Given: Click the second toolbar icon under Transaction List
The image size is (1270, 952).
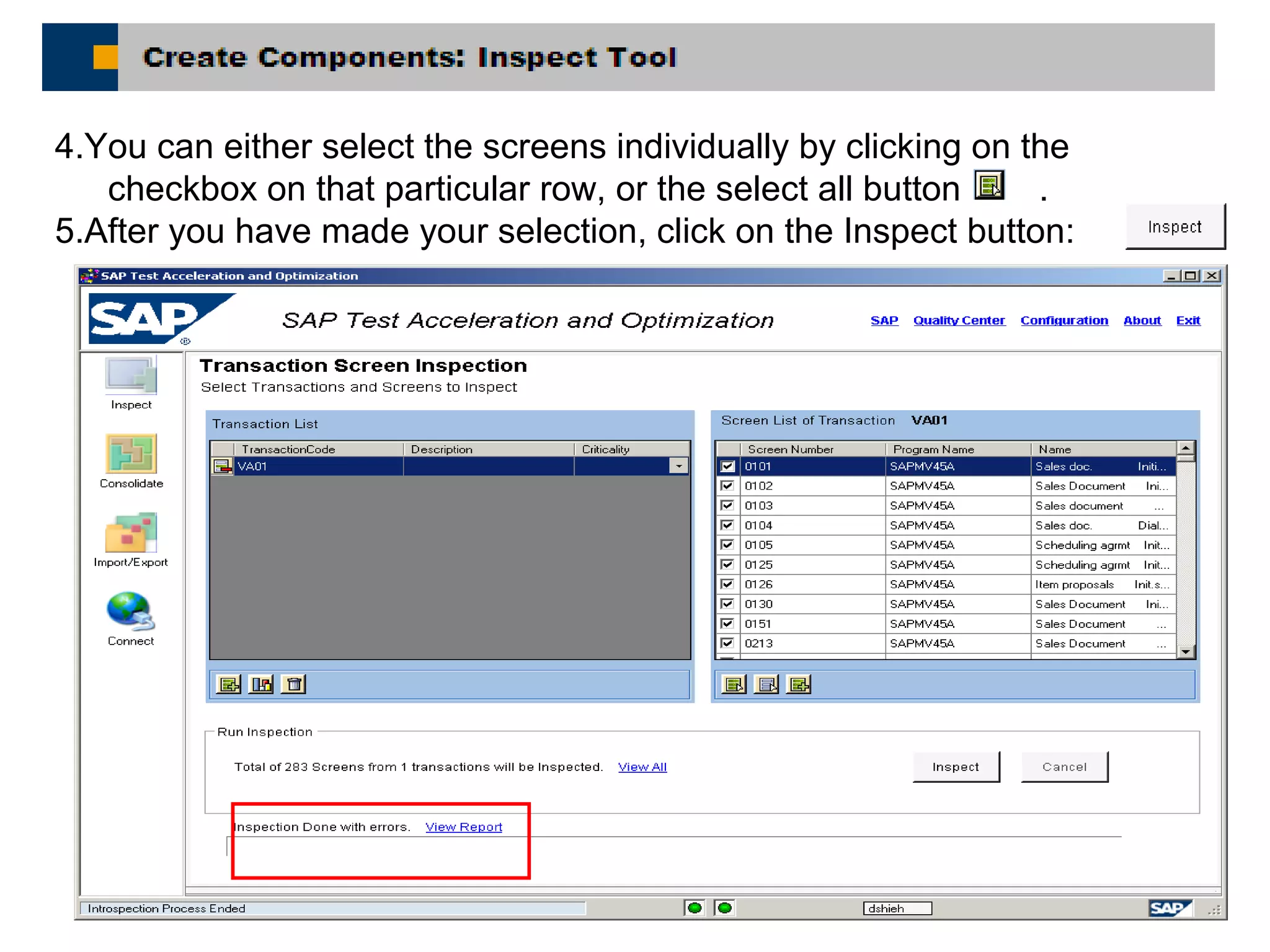Looking at the screenshot, I should click(x=261, y=684).
